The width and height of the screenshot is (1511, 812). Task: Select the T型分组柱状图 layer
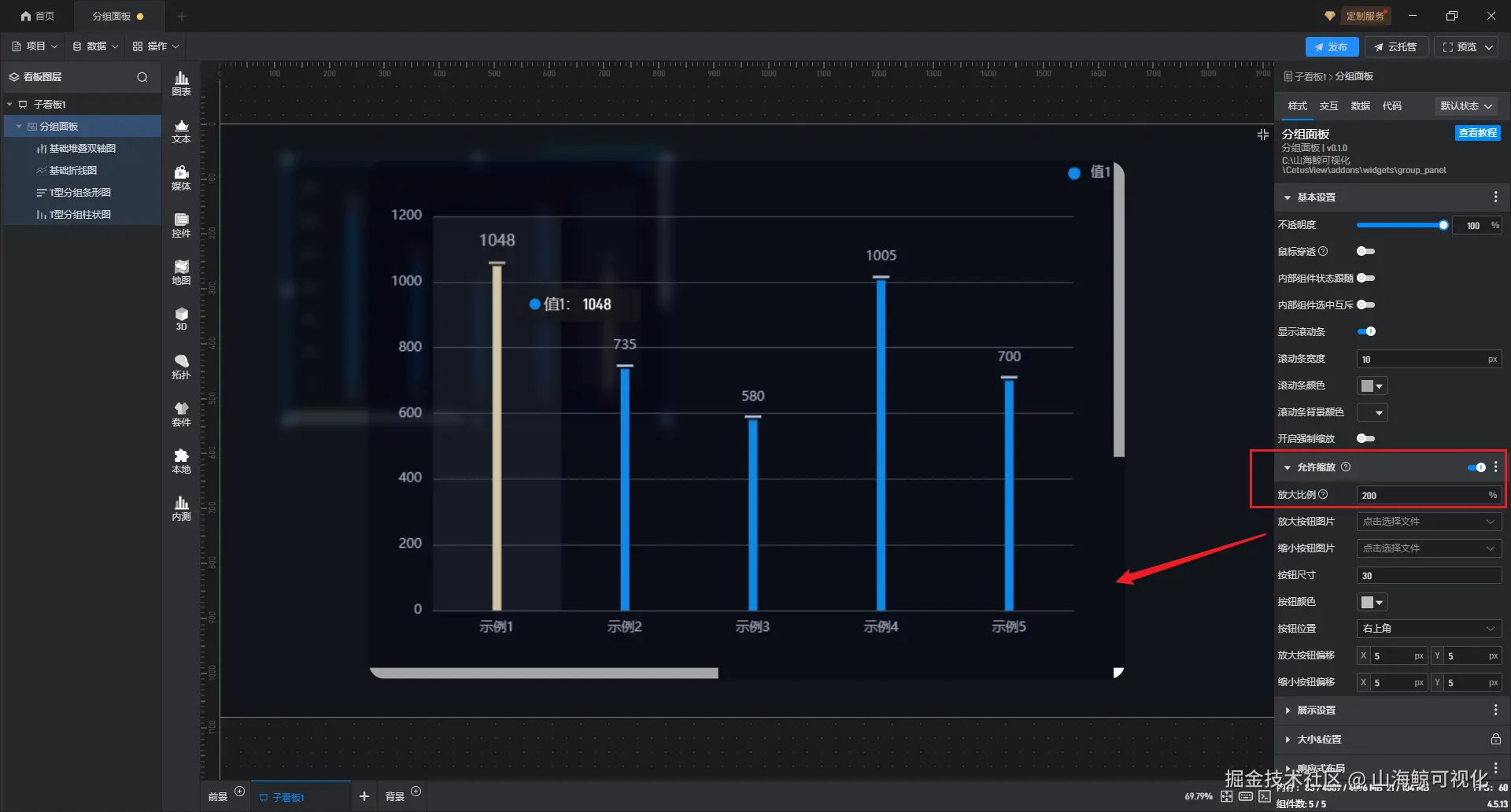pyautogui.click(x=79, y=214)
